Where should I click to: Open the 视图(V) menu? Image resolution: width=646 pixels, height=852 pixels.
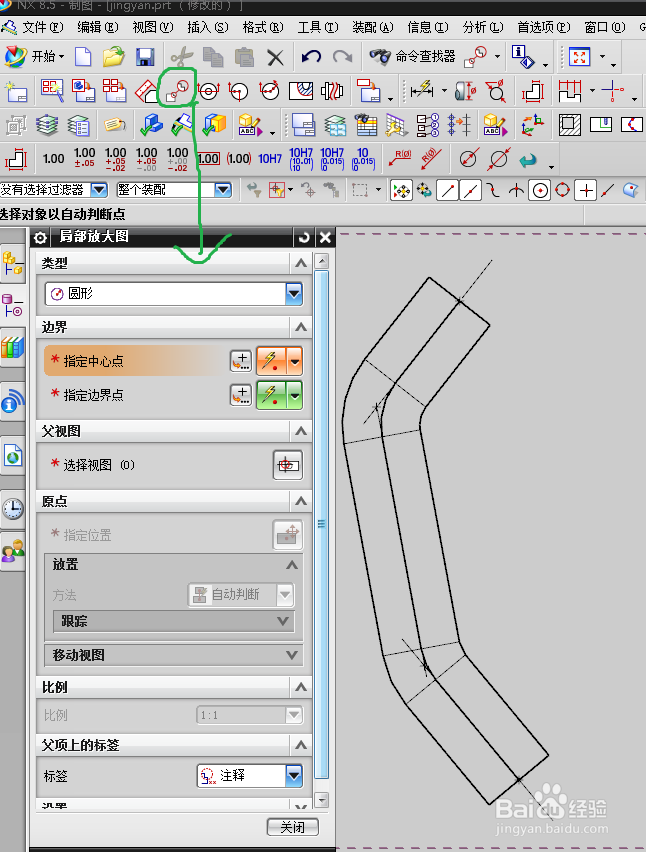(x=153, y=27)
